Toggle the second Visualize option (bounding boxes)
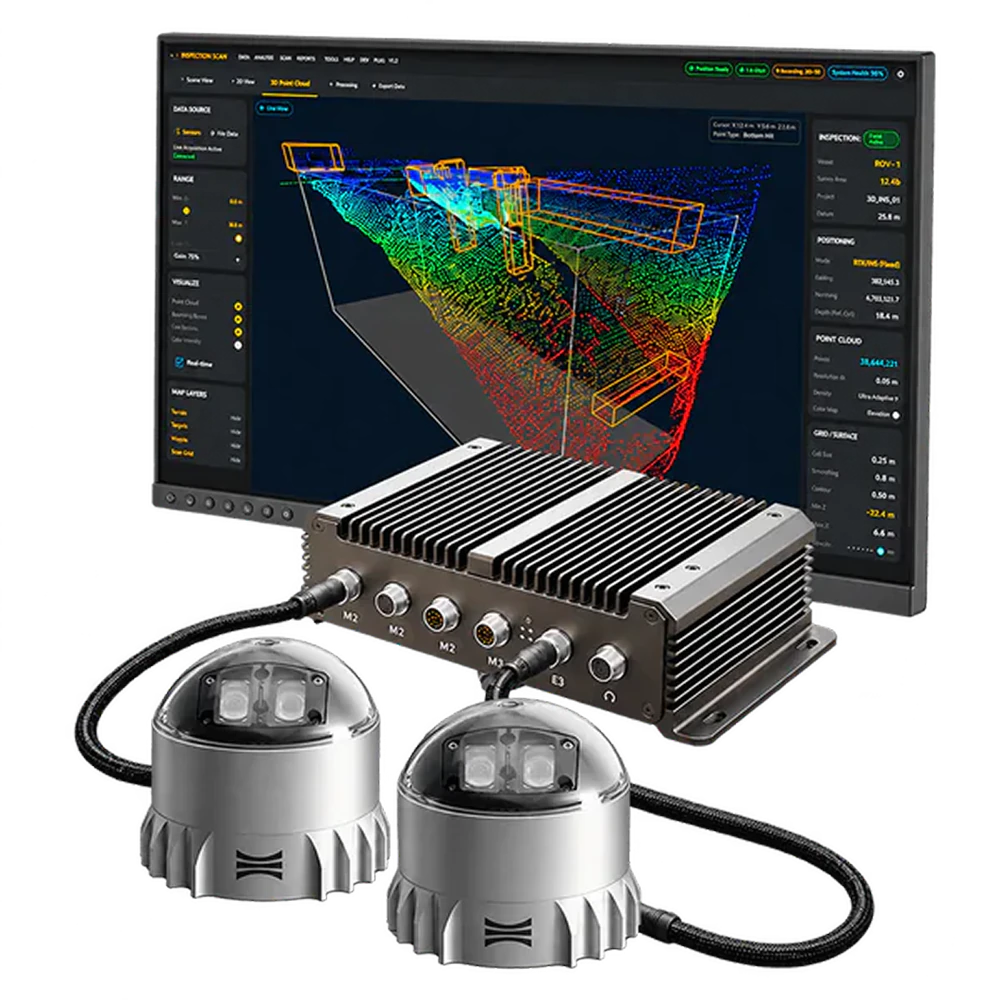Image resolution: width=1000 pixels, height=1000 pixels. tap(238, 319)
